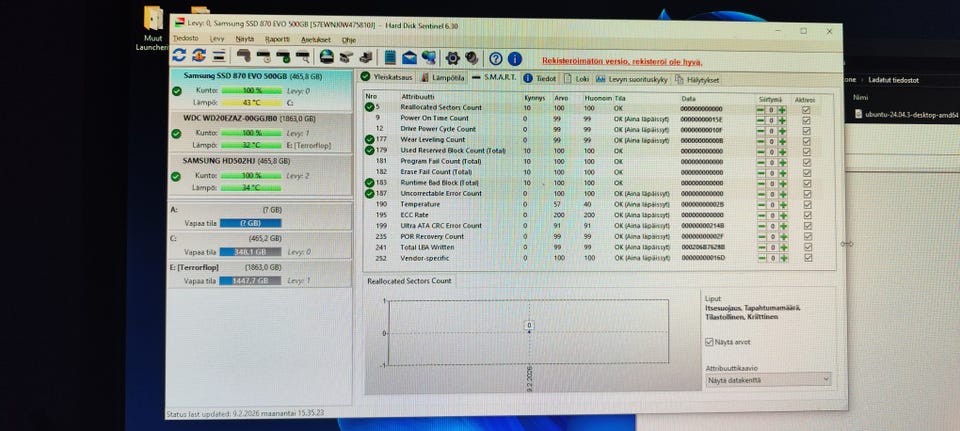Click the ubuntu-24.04.3 iso file icon in the Explorer window

tap(858, 113)
